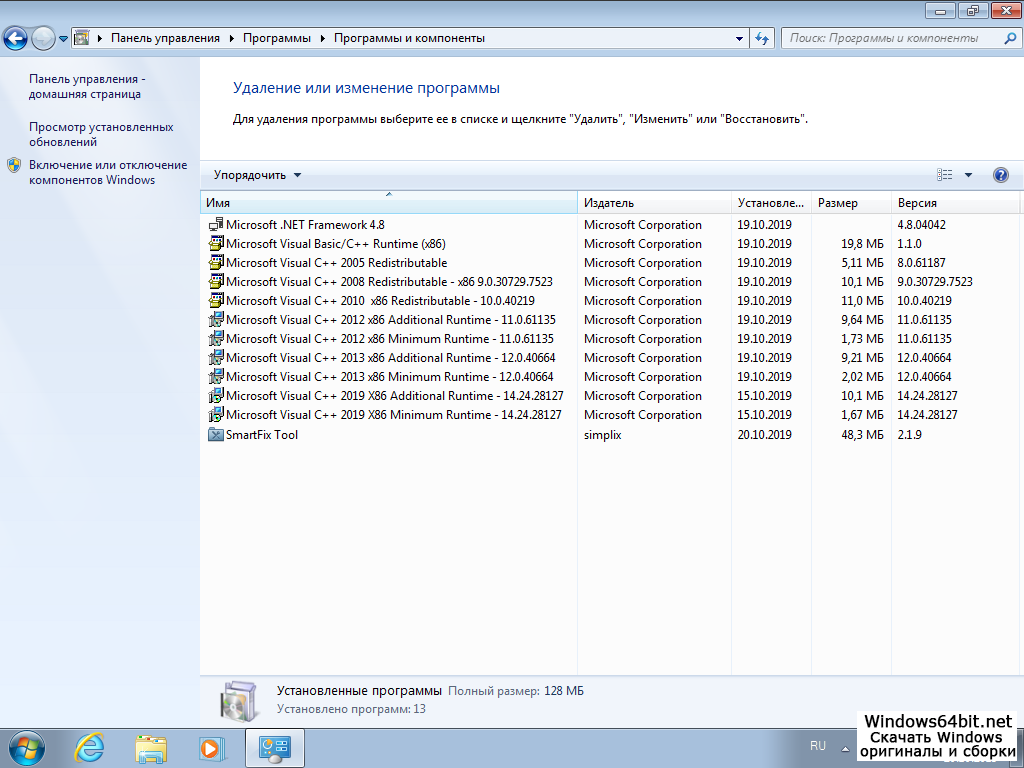Open Internet Explorer from the taskbar
Screen dimensions: 1024x768
pyautogui.click(x=91, y=747)
